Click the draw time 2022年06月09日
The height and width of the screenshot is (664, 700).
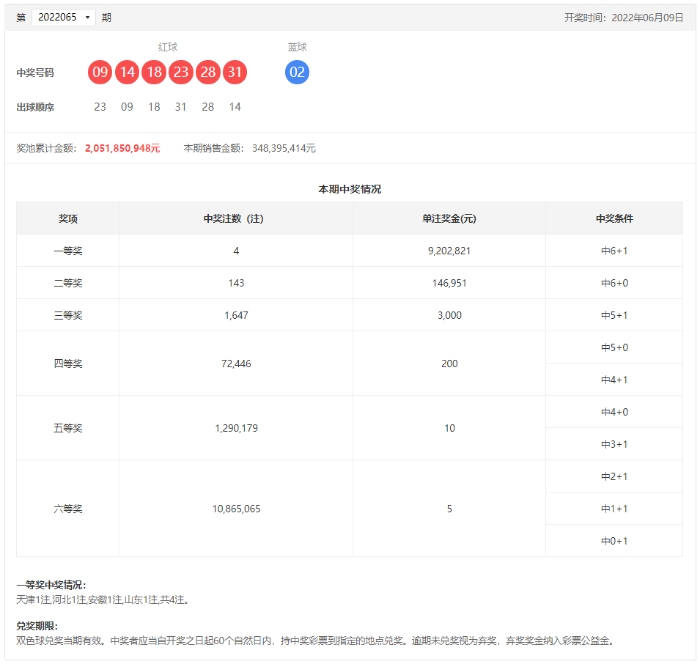click(647, 17)
